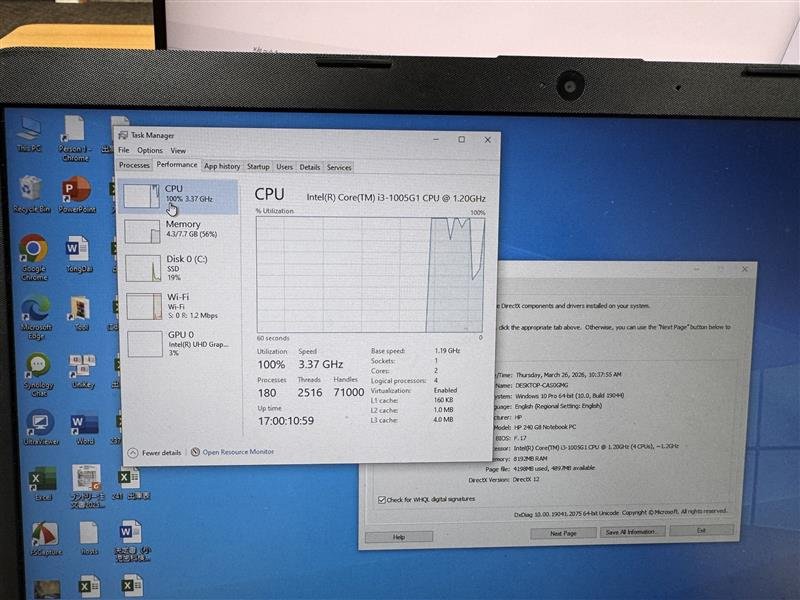Open the Excel desktop shortcut
800x600 pixels.
43,483
